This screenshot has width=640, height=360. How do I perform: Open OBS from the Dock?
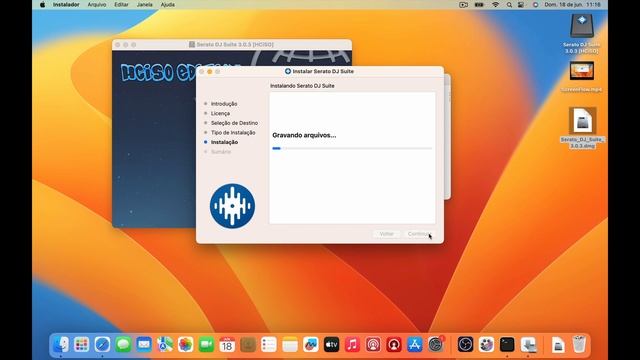click(x=465, y=344)
